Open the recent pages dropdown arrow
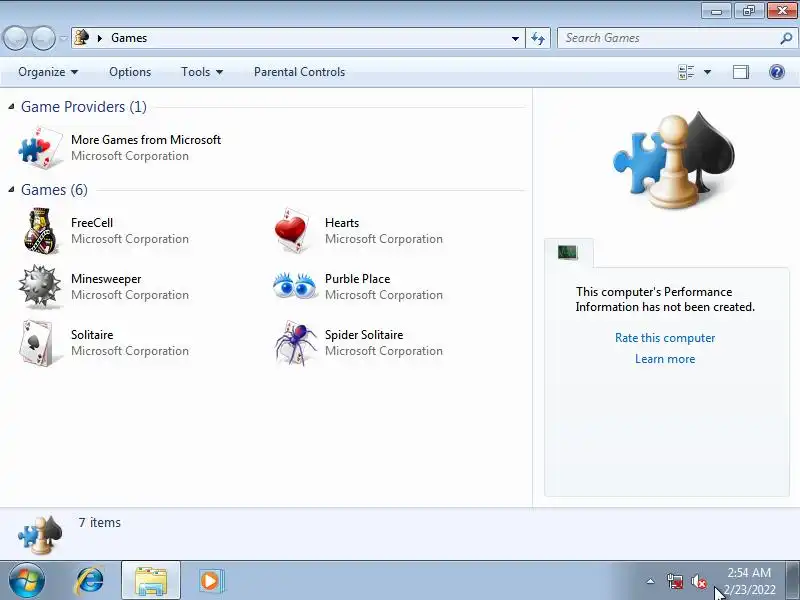800x600 pixels. point(63,38)
